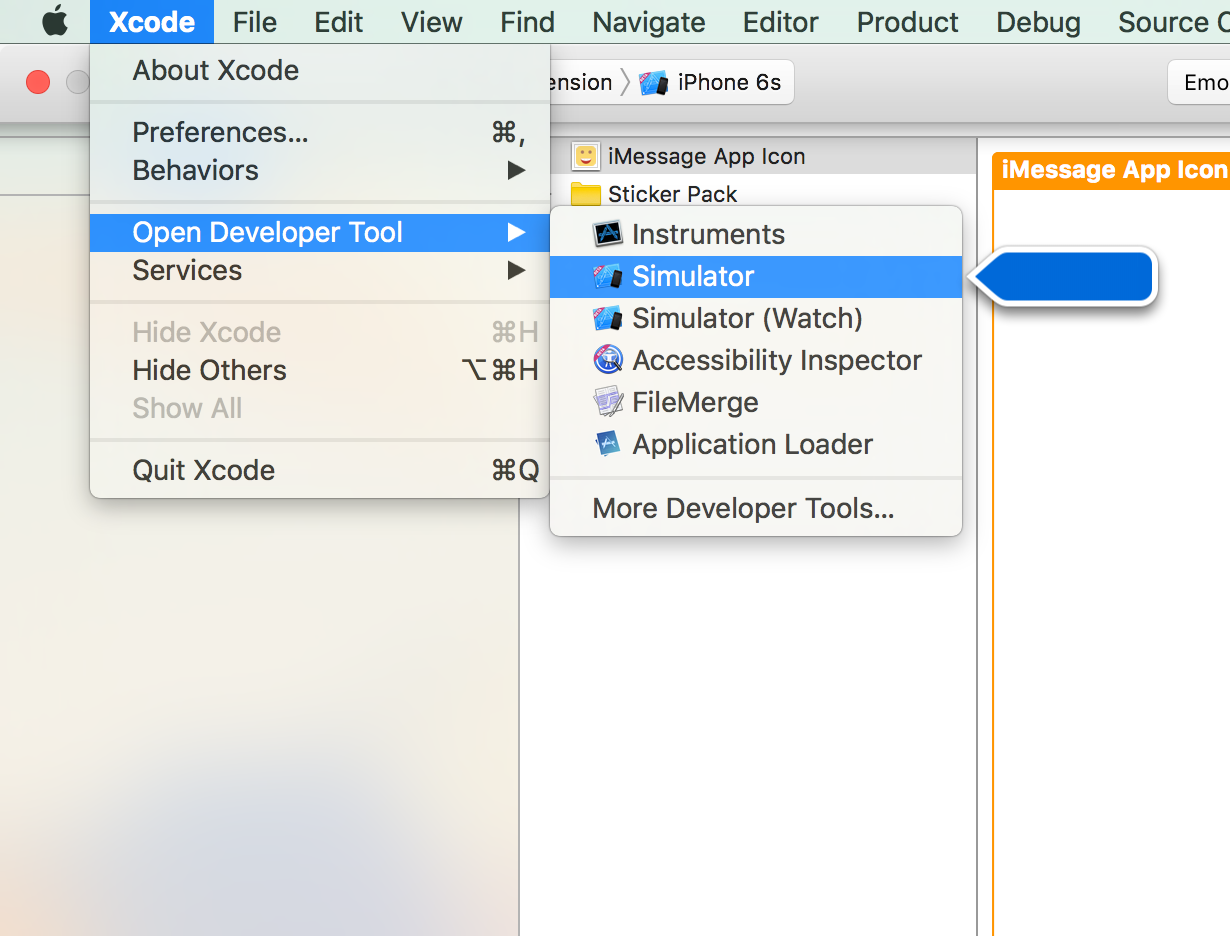Click the FileMerge icon
Image resolution: width=1230 pixels, height=936 pixels.
(607, 402)
